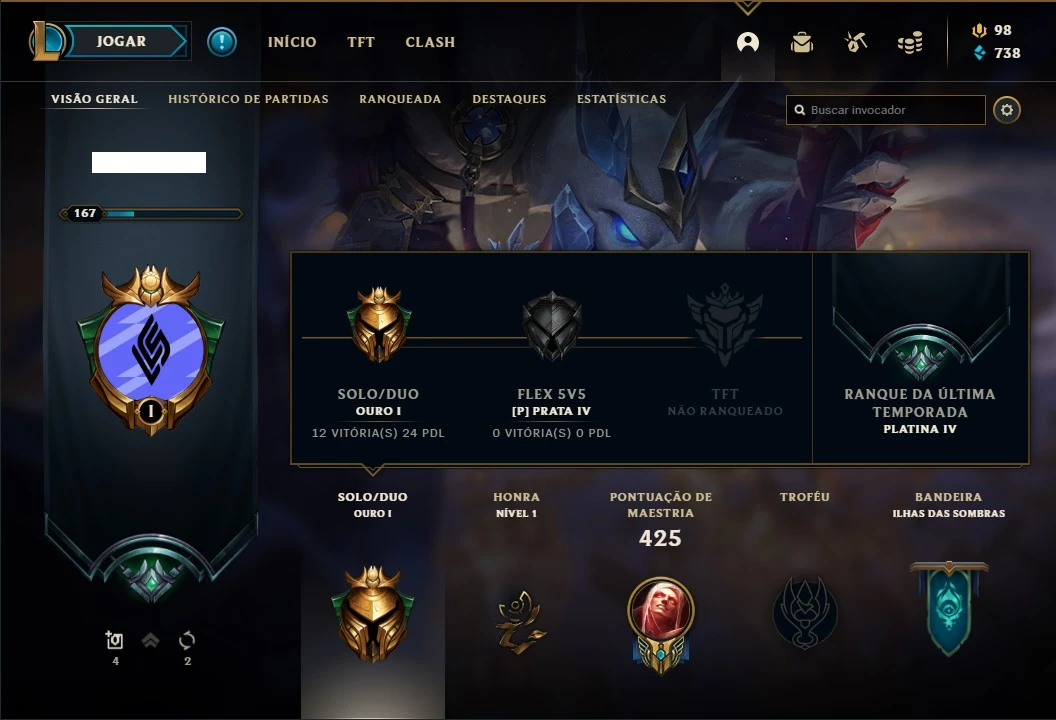
Task: Click the level 167 experience progress bar
Action: point(150,214)
